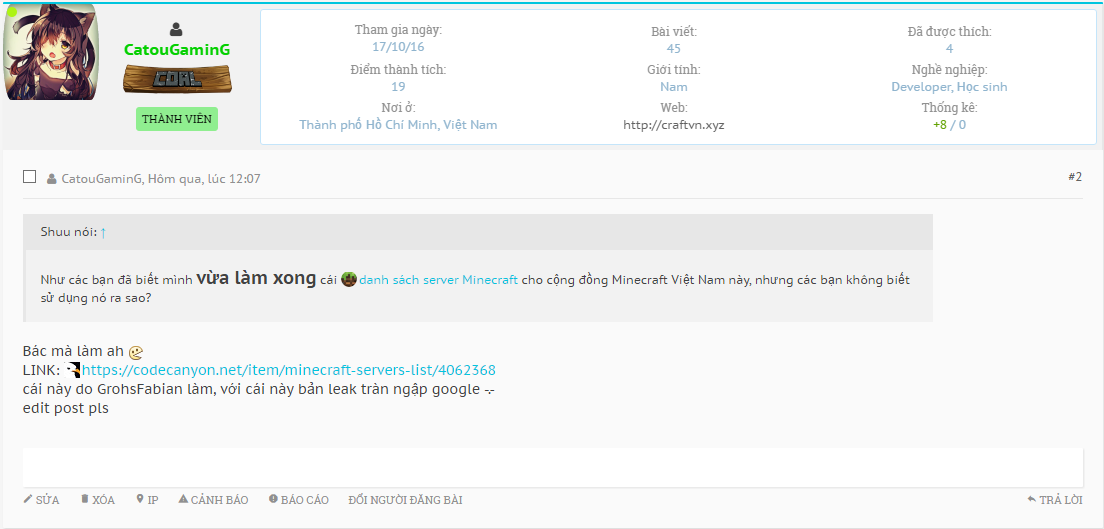This screenshot has height=529, width=1104.
Task: Open the post permalink #2
Action: point(1074,177)
